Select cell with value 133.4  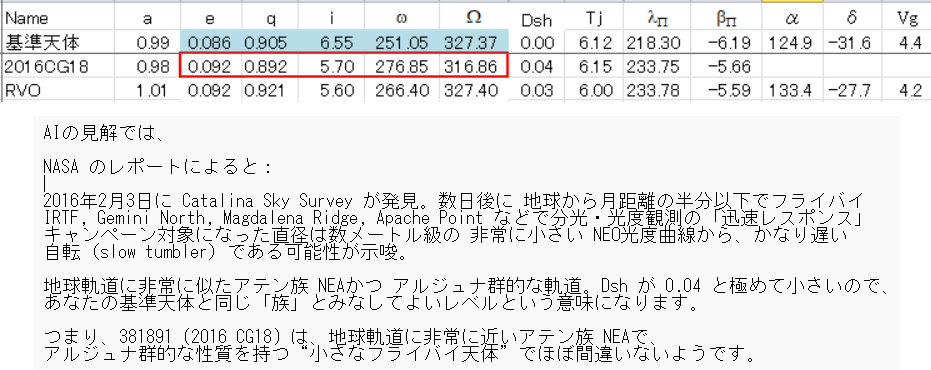(x=791, y=90)
